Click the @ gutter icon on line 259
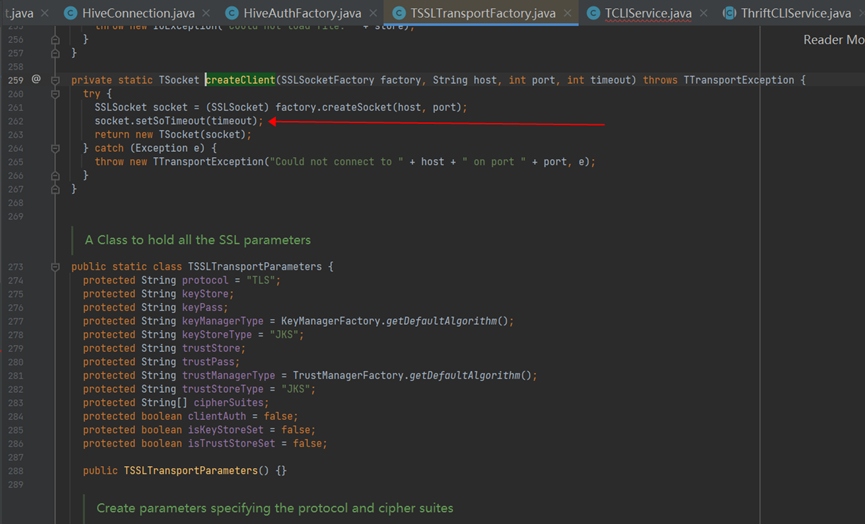 [x=36, y=79]
